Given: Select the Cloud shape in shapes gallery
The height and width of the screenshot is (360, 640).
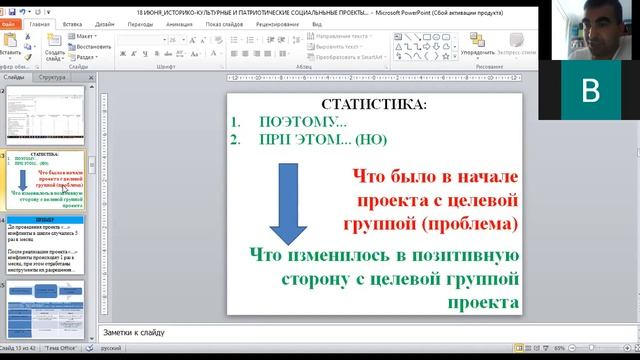Looking at the screenshot, I should (x=446, y=47).
